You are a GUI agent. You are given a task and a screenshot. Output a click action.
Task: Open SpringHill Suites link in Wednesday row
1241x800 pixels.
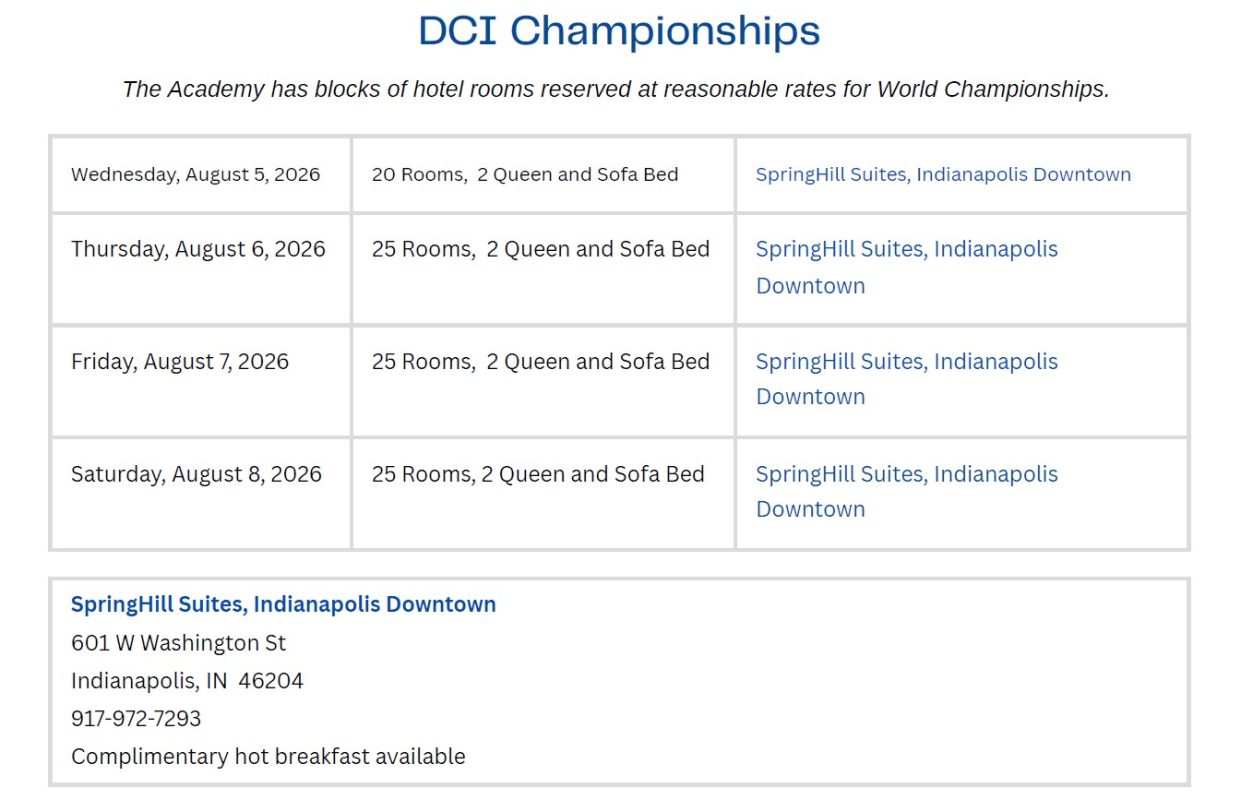[943, 175]
